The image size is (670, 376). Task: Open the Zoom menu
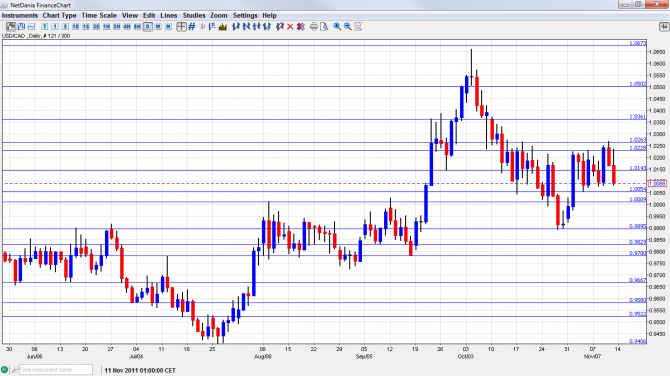pos(219,15)
